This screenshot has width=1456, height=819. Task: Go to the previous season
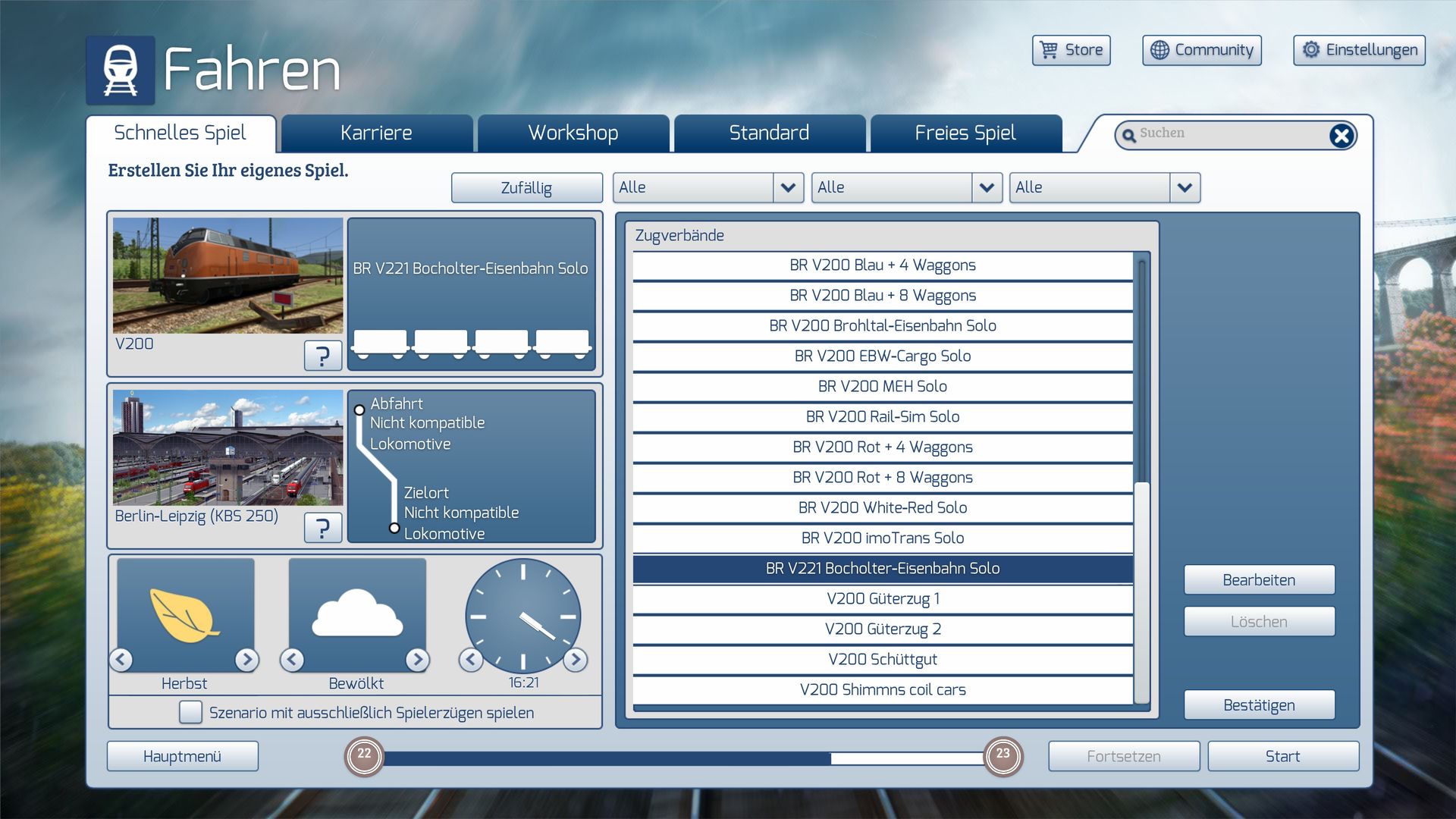[x=121, y=659]
